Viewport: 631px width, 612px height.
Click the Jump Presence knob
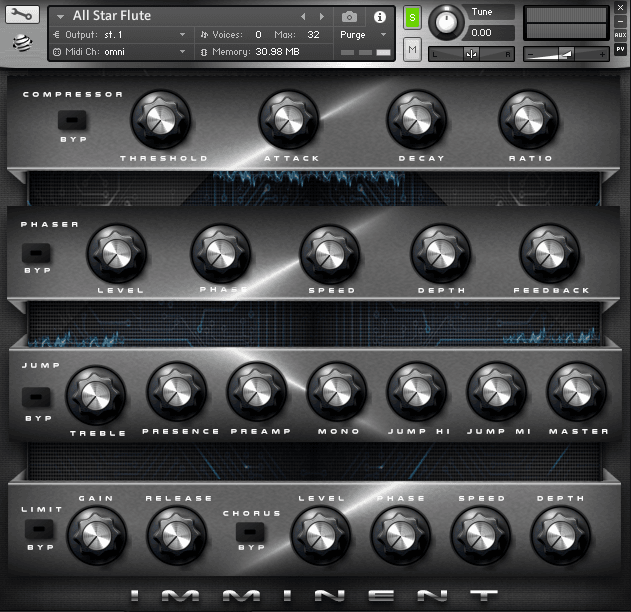click(x=177, y=392)
